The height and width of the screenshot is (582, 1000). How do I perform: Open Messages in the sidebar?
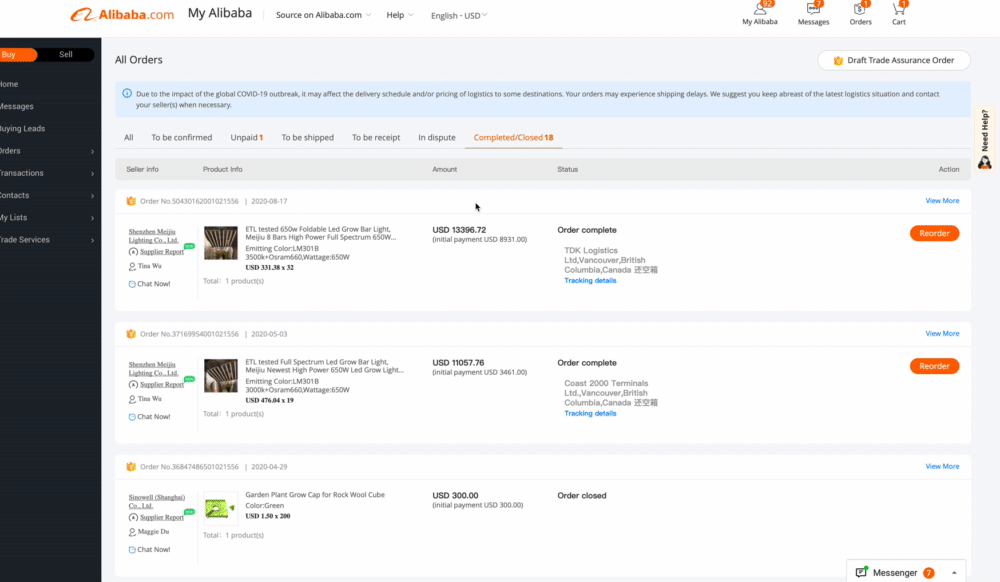tap(17, 106)
